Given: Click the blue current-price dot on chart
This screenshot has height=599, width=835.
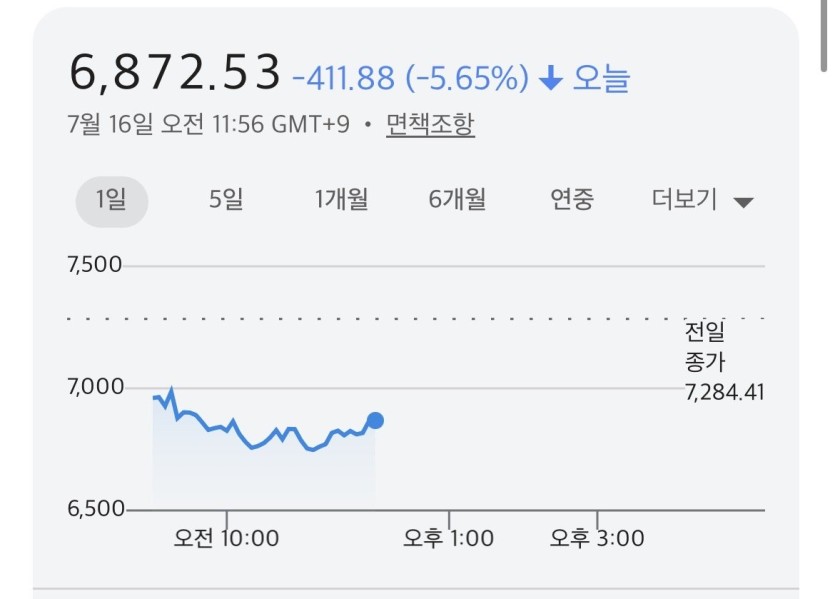Looking at the screenshot, I should [x=375, y=421].
